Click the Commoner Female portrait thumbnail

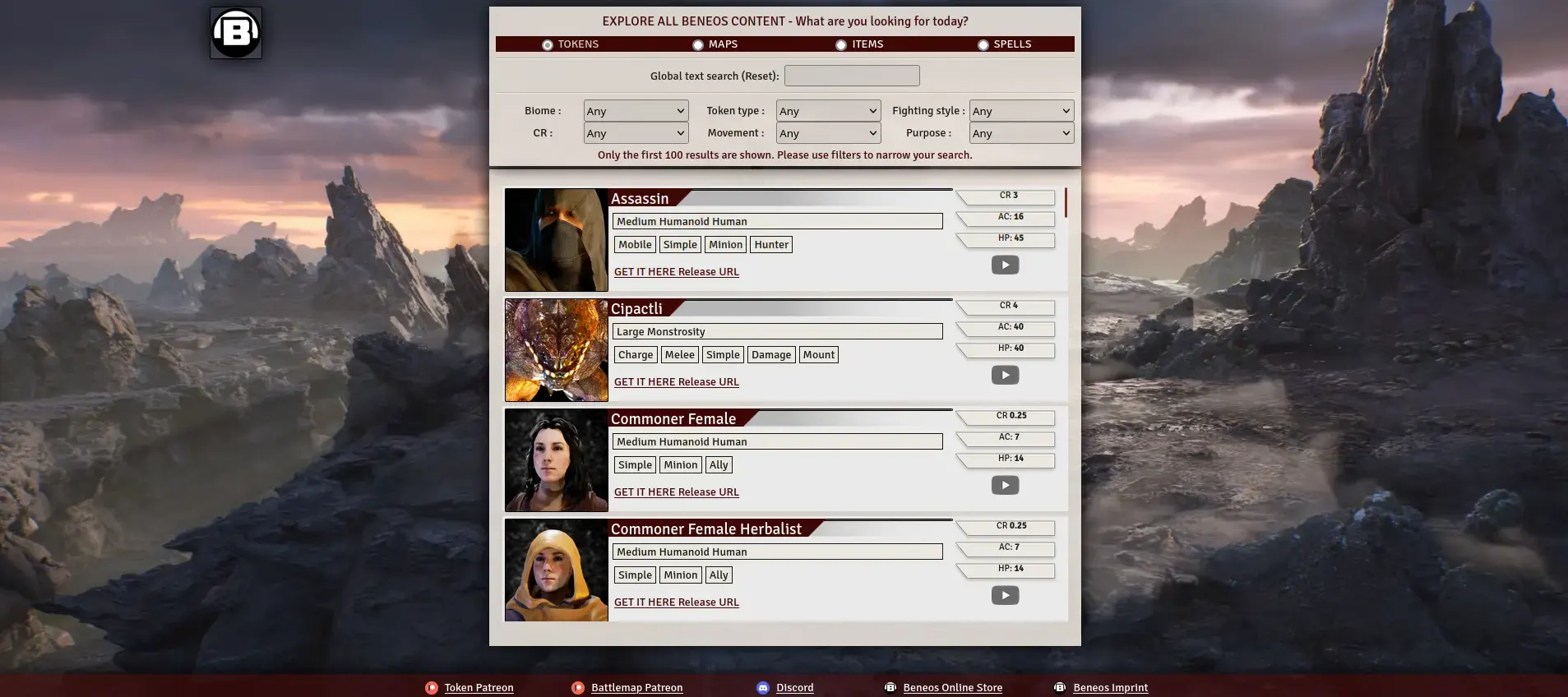557,460
